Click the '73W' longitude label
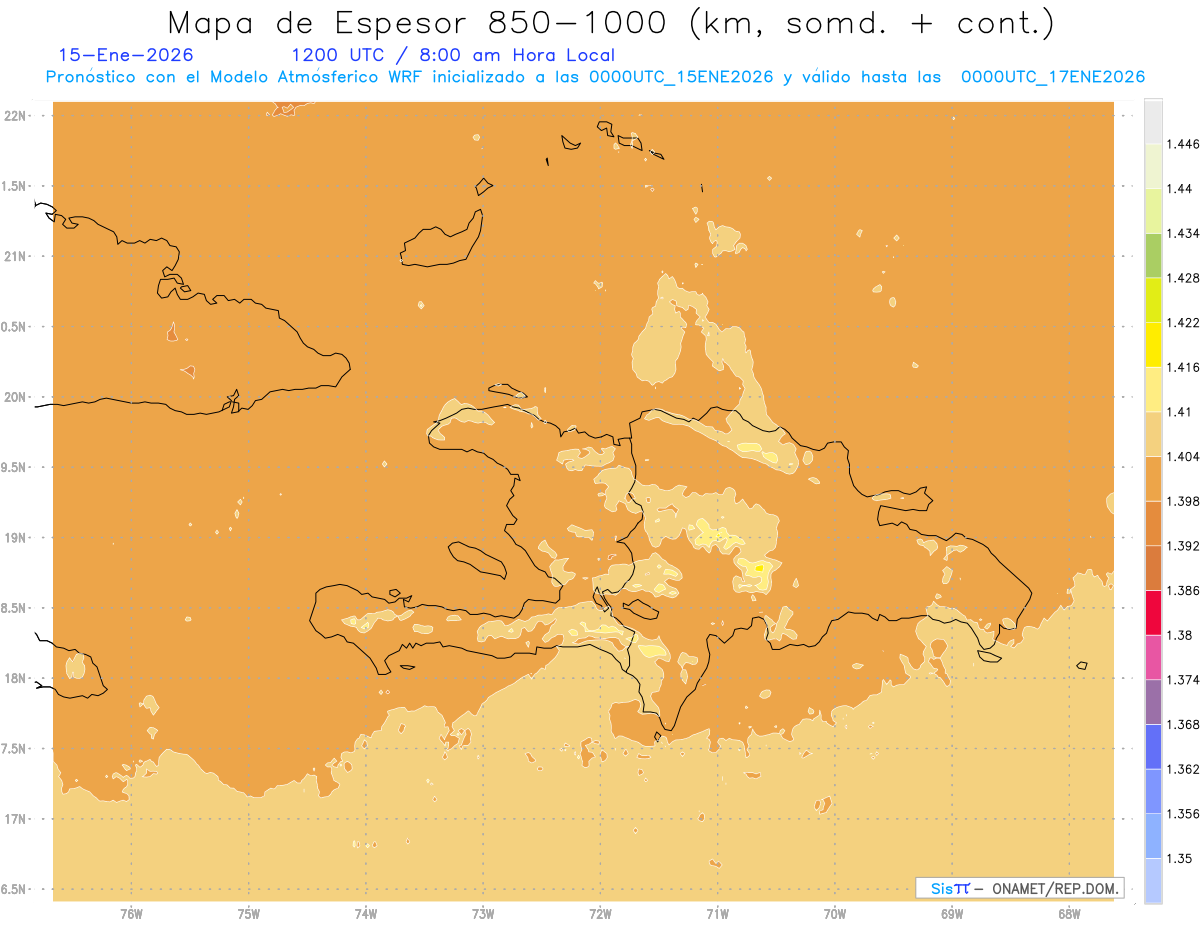 483,914
